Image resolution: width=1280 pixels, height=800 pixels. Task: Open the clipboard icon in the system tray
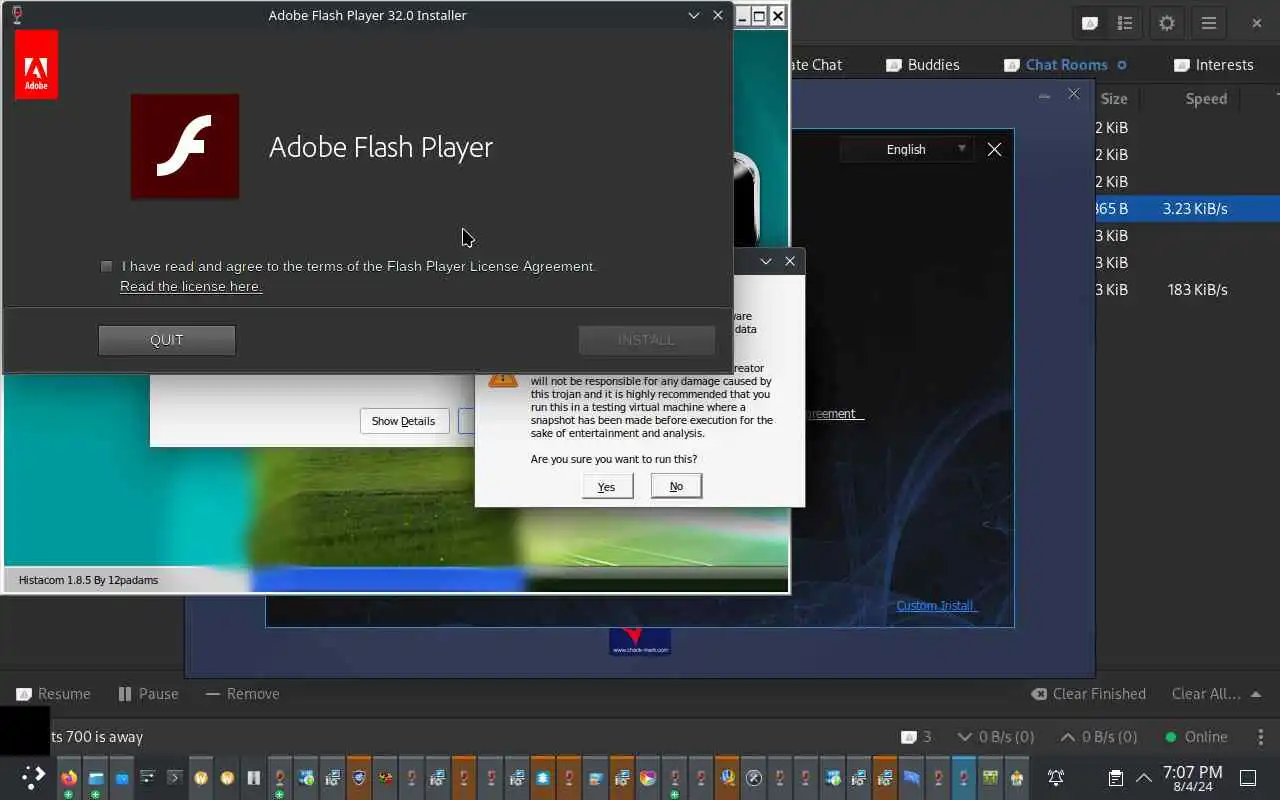click(x=1116, y=777)
